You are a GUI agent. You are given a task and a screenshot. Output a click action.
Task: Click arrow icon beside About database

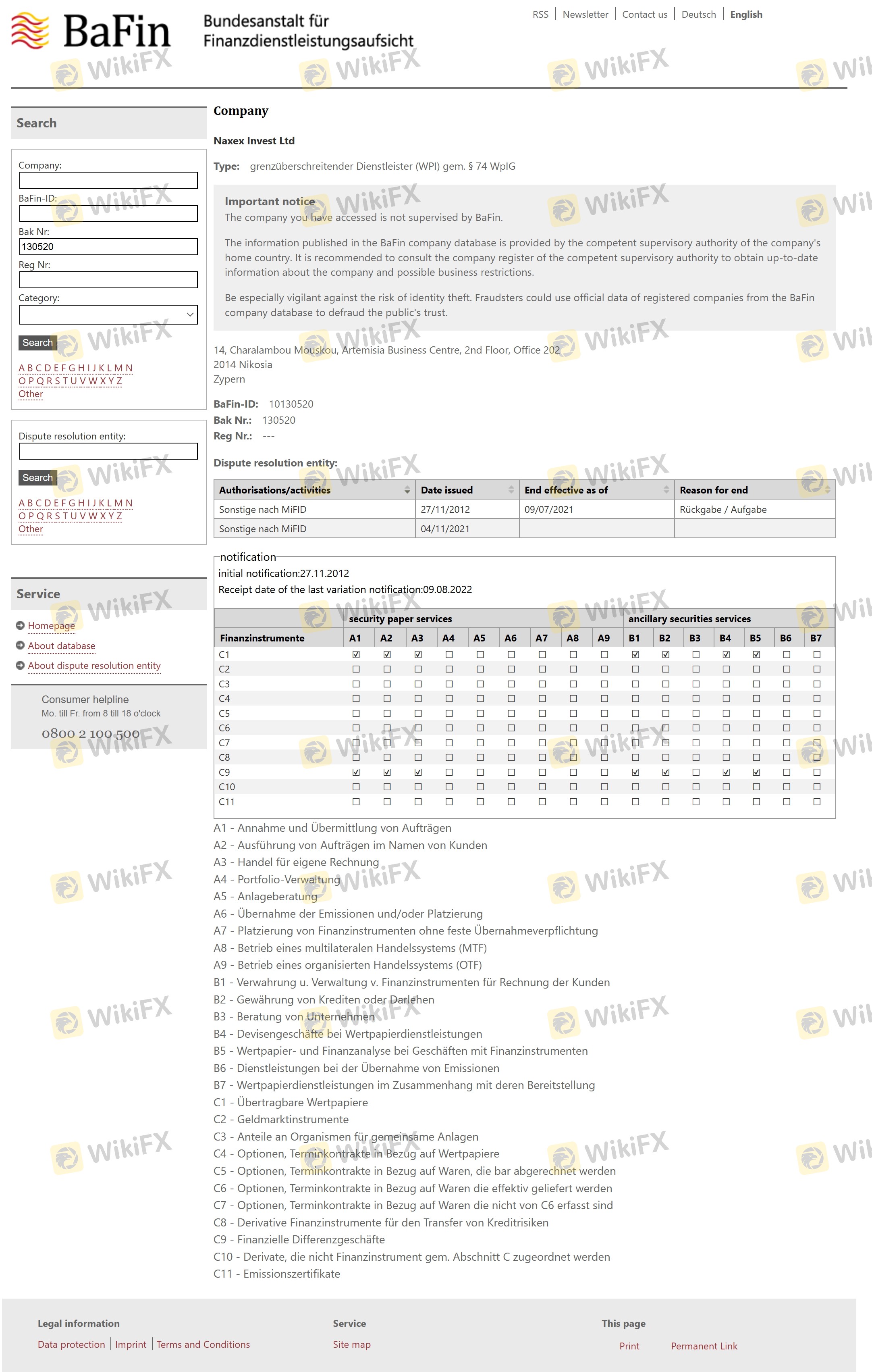[x=20, y=645]
